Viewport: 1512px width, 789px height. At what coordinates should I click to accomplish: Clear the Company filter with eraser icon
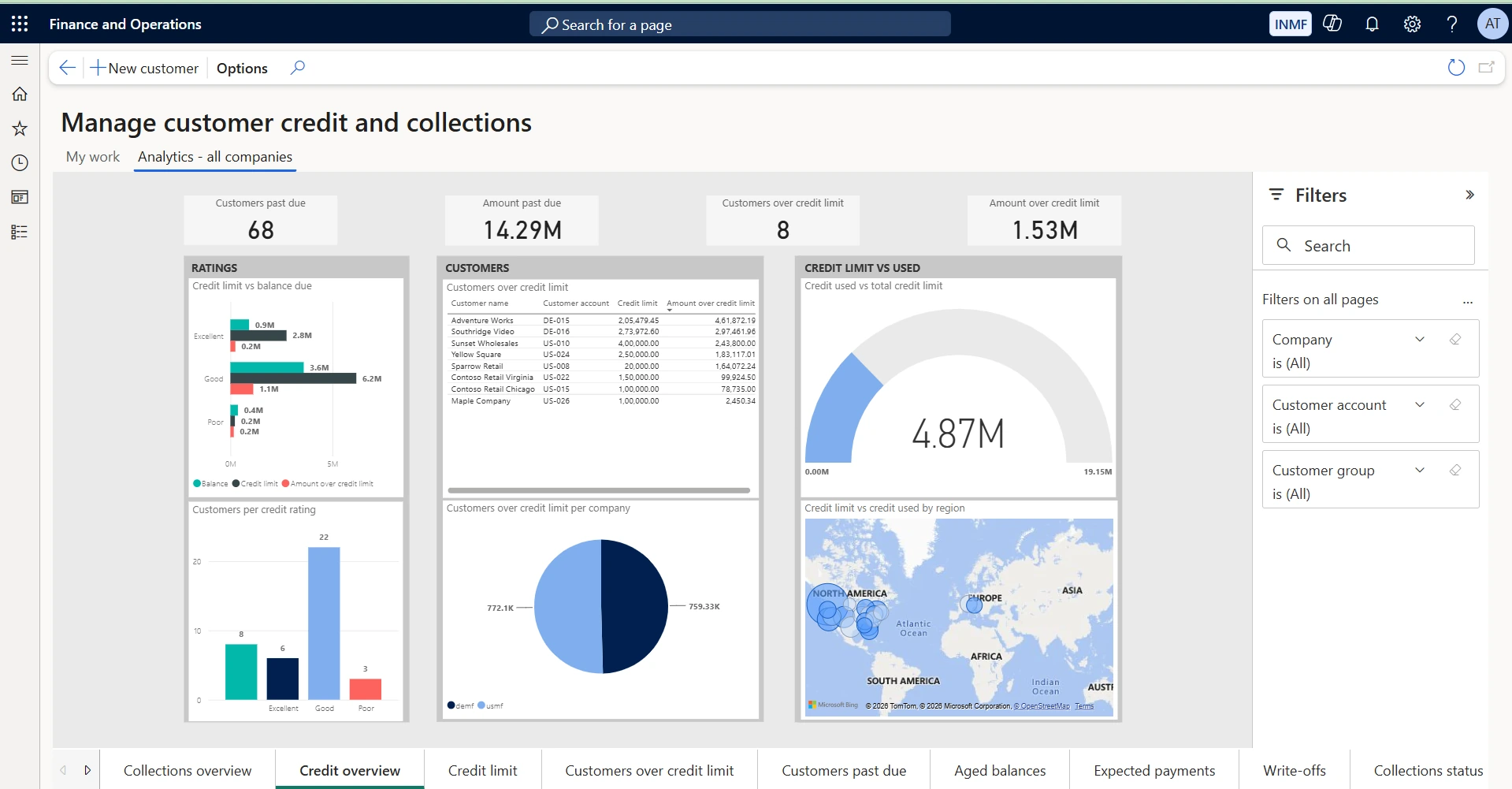1455,339
